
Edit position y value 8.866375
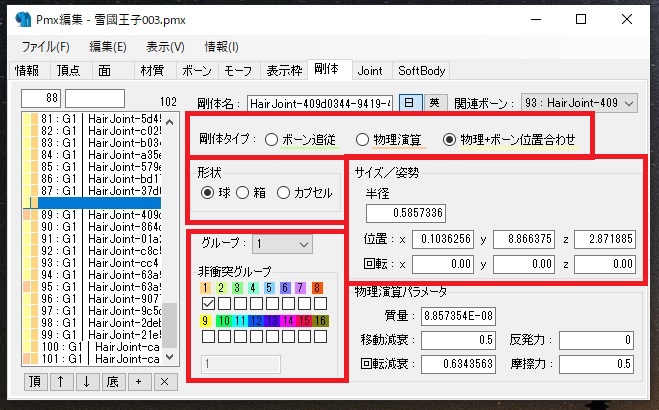pyautogui.click(x=524, y=239)
